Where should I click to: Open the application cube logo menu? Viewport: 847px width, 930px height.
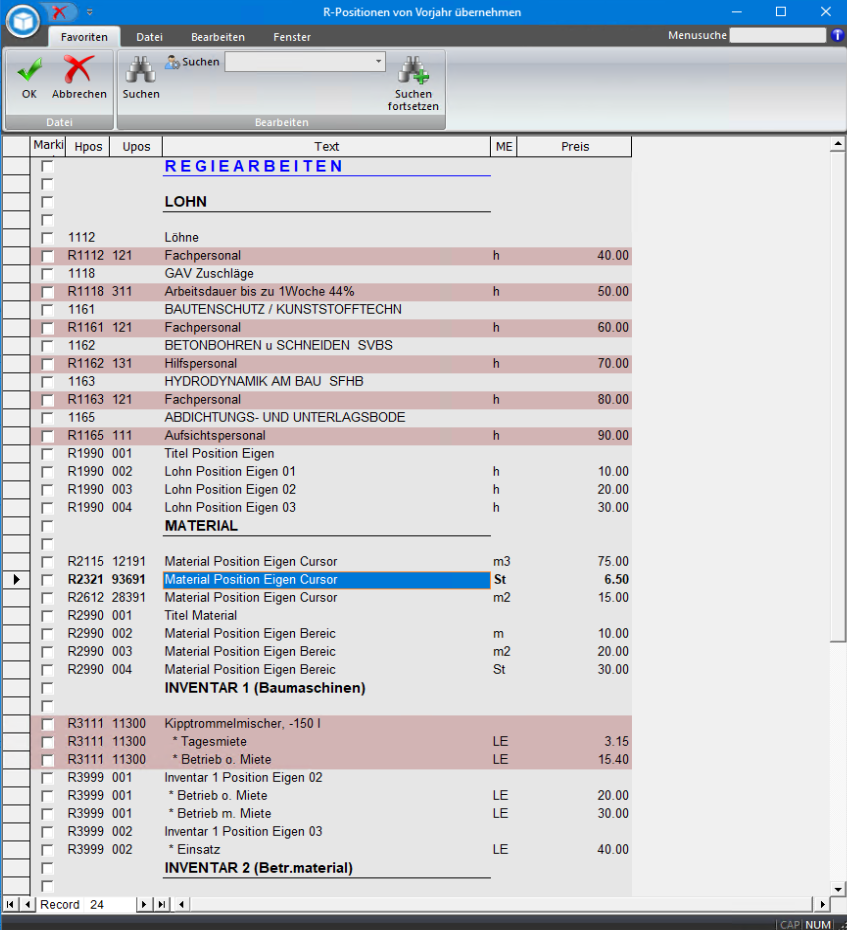23,21
